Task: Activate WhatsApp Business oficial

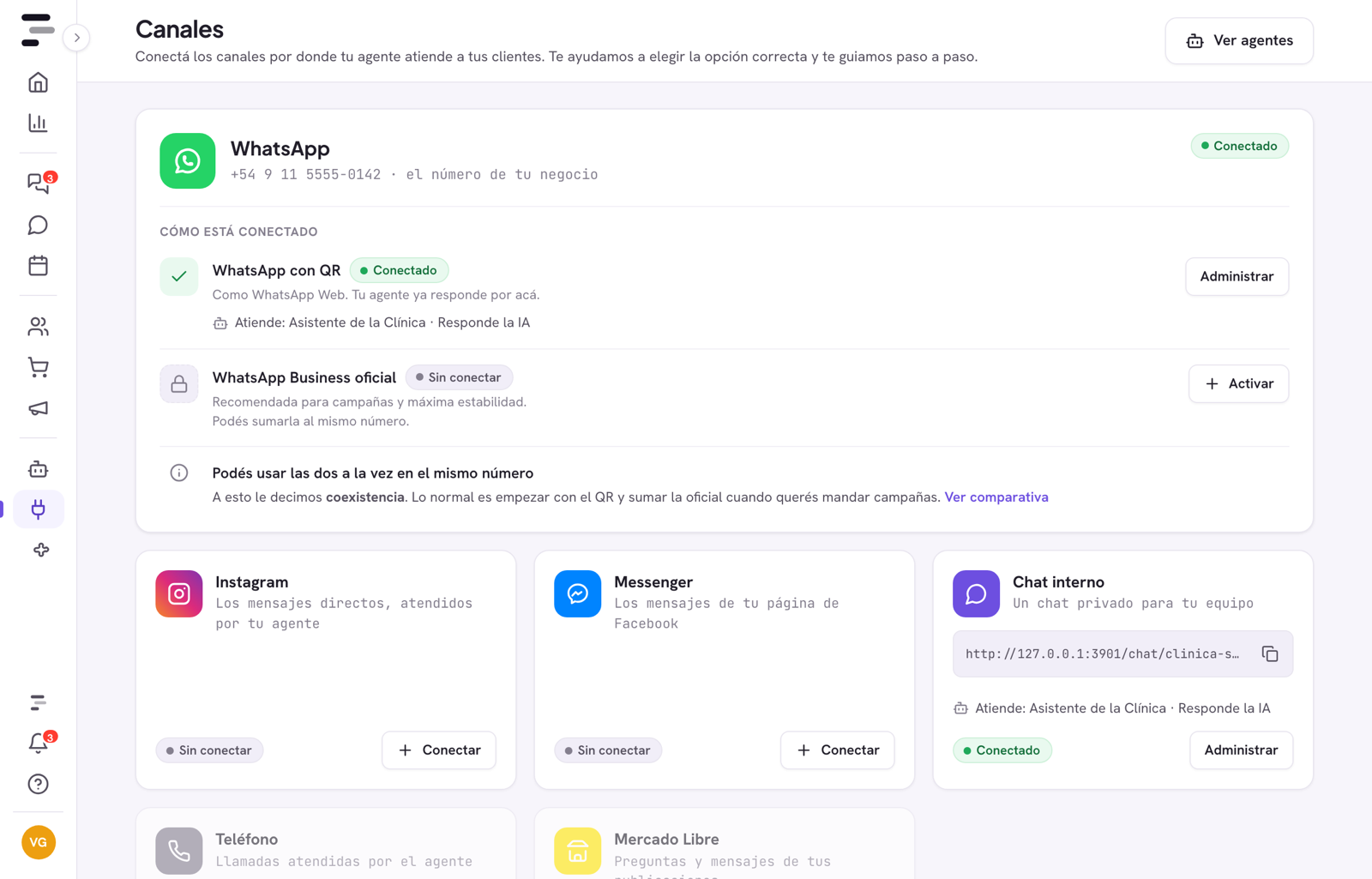Action: (1238, 383)
